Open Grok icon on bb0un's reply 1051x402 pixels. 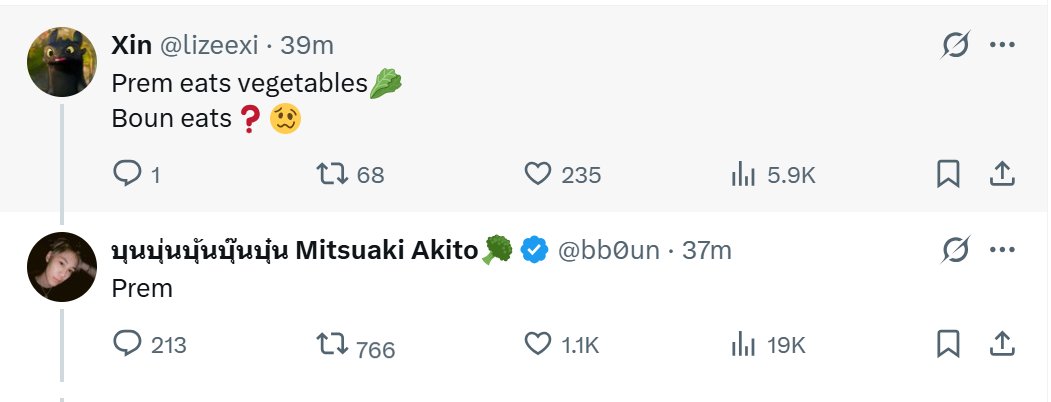pos(954,250)
